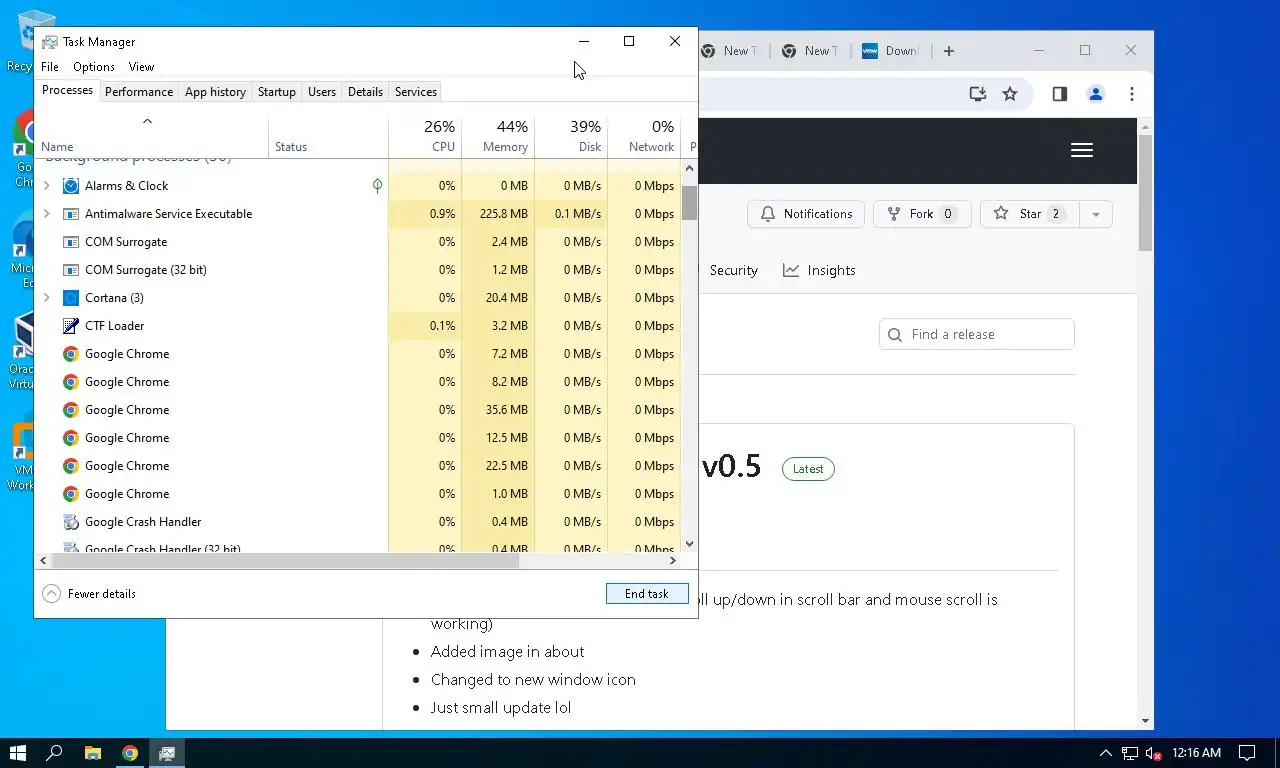Switch to the Services tab

pyautogui.click(x=416, y=92)
